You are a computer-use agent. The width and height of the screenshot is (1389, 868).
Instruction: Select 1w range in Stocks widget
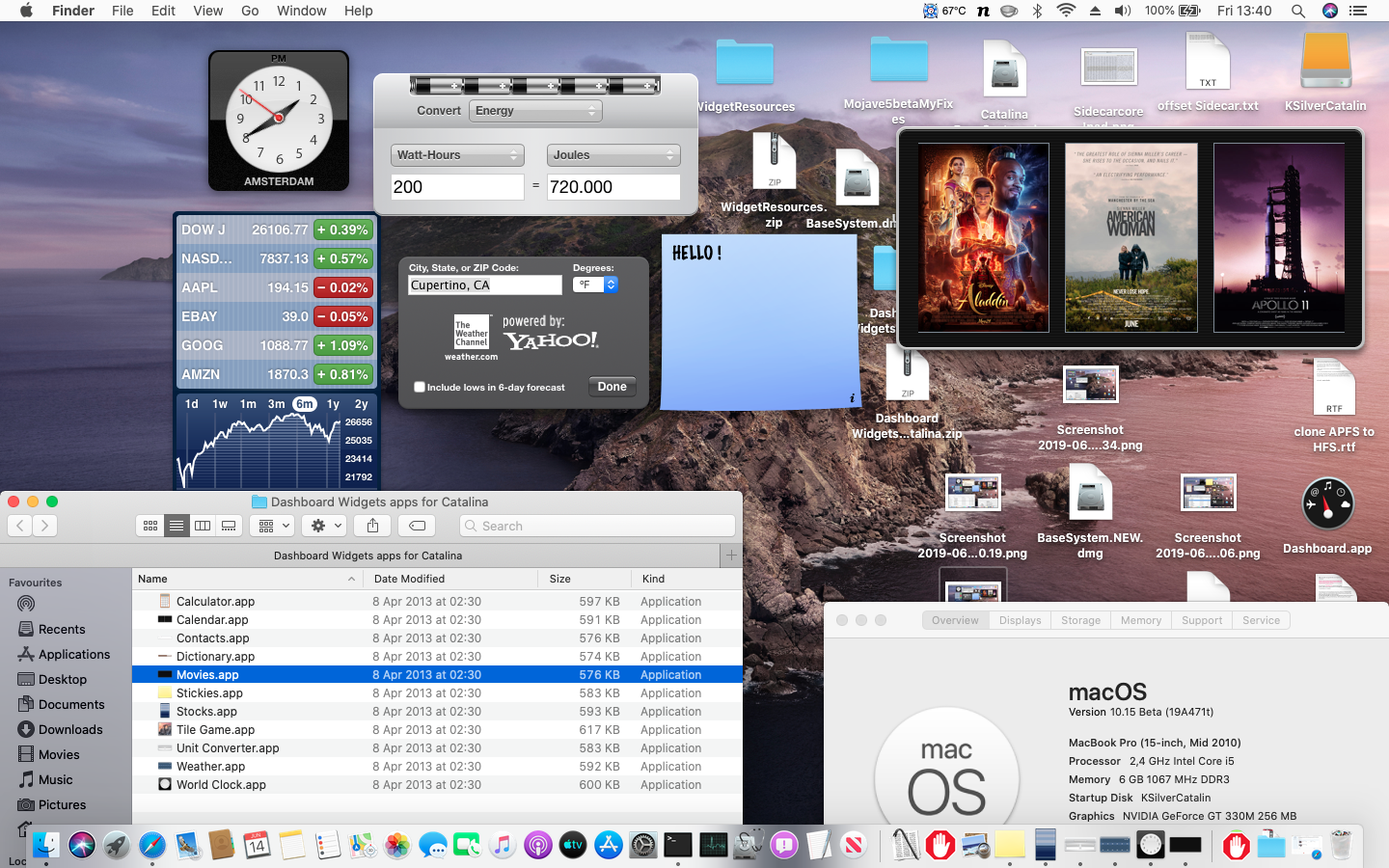[x=220, y=404]
